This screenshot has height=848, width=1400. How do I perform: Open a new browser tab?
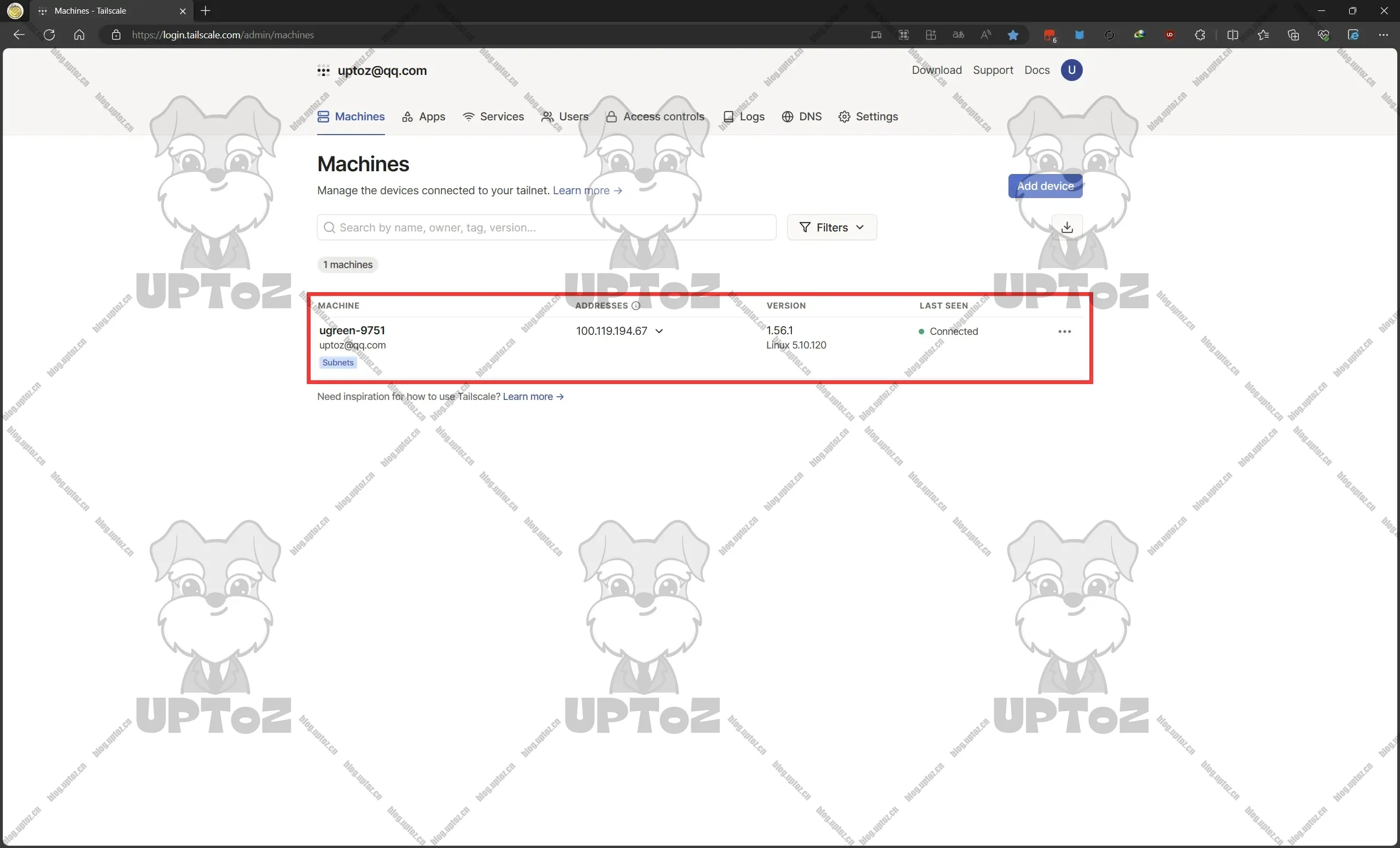click(206, 11)
